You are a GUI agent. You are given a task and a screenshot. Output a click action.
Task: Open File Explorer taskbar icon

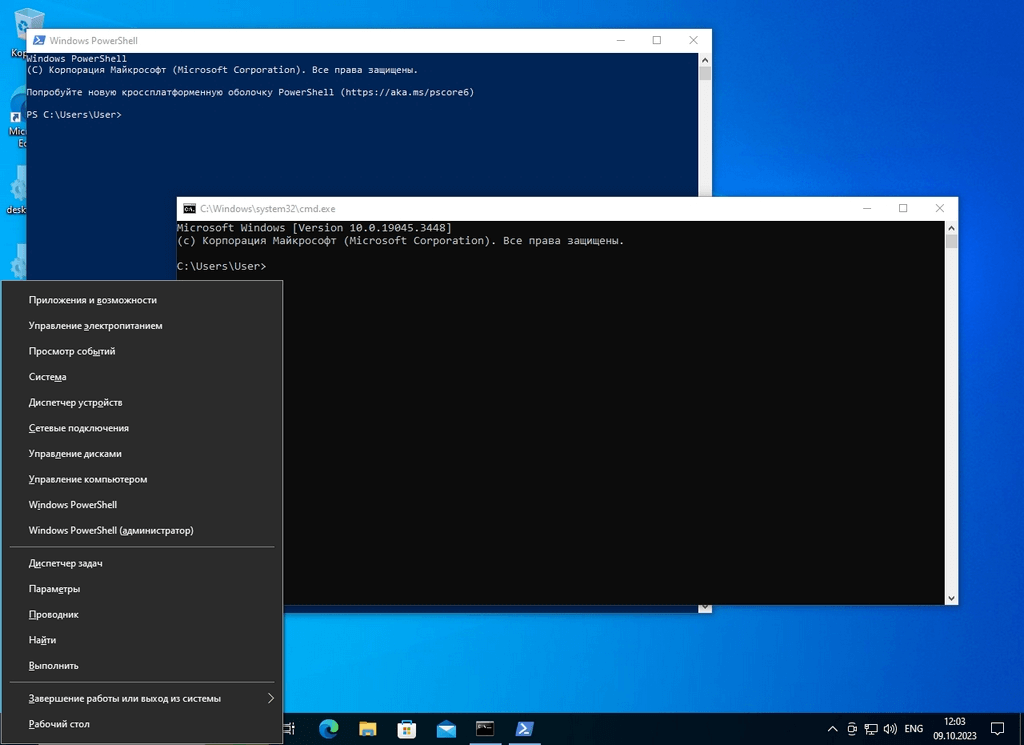tap(368, 729)
